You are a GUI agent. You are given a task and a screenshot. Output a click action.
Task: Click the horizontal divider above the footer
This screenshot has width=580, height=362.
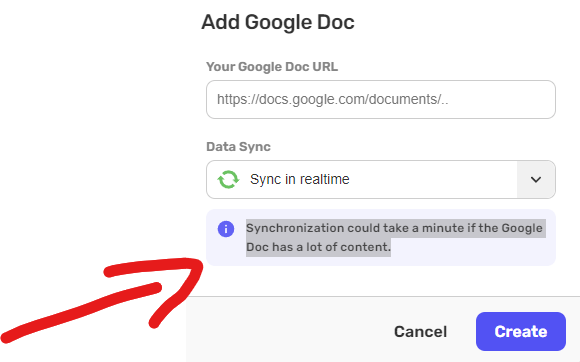point(383,296)
